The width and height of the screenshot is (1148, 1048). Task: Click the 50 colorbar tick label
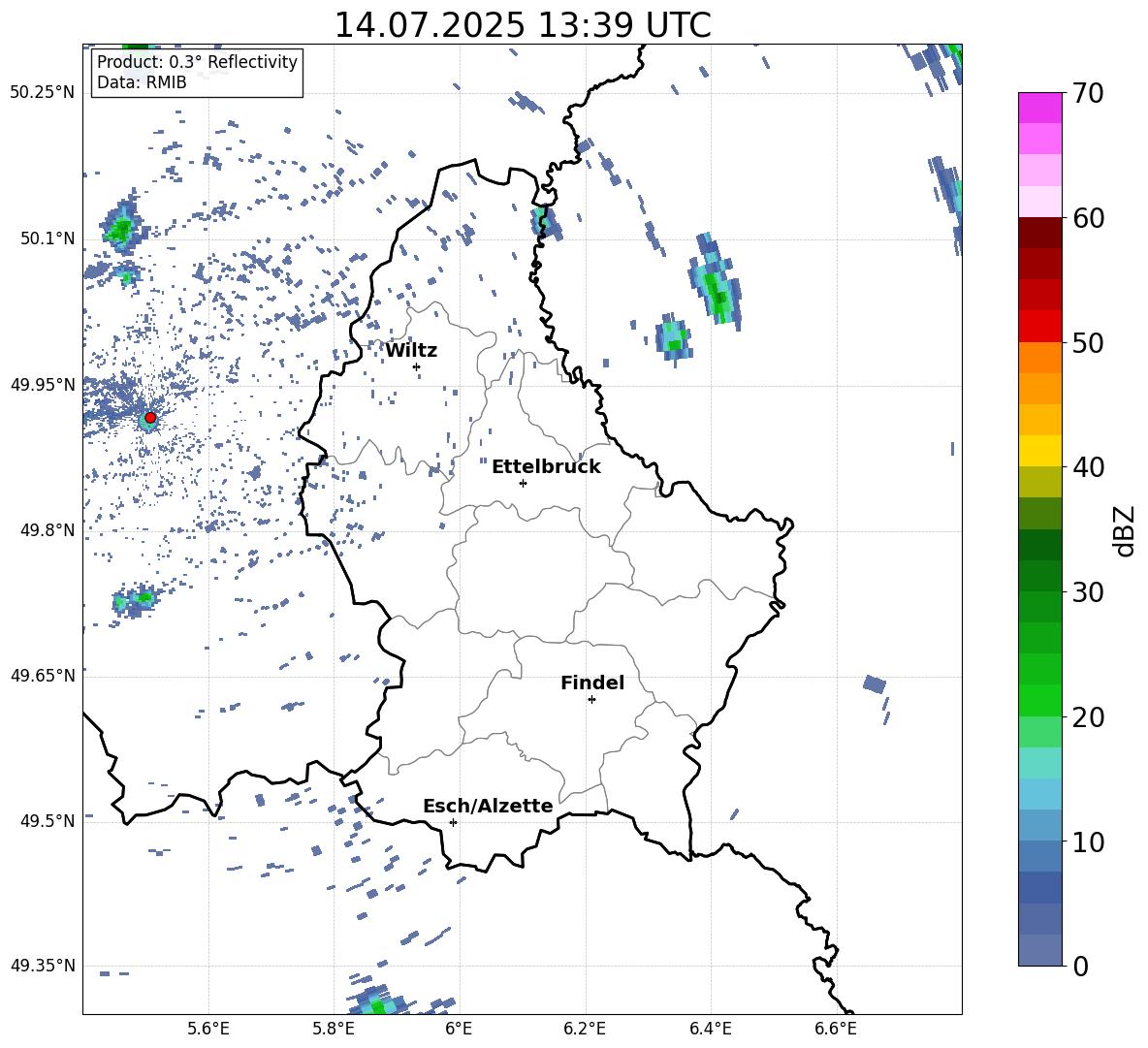tap(1088, 342)
